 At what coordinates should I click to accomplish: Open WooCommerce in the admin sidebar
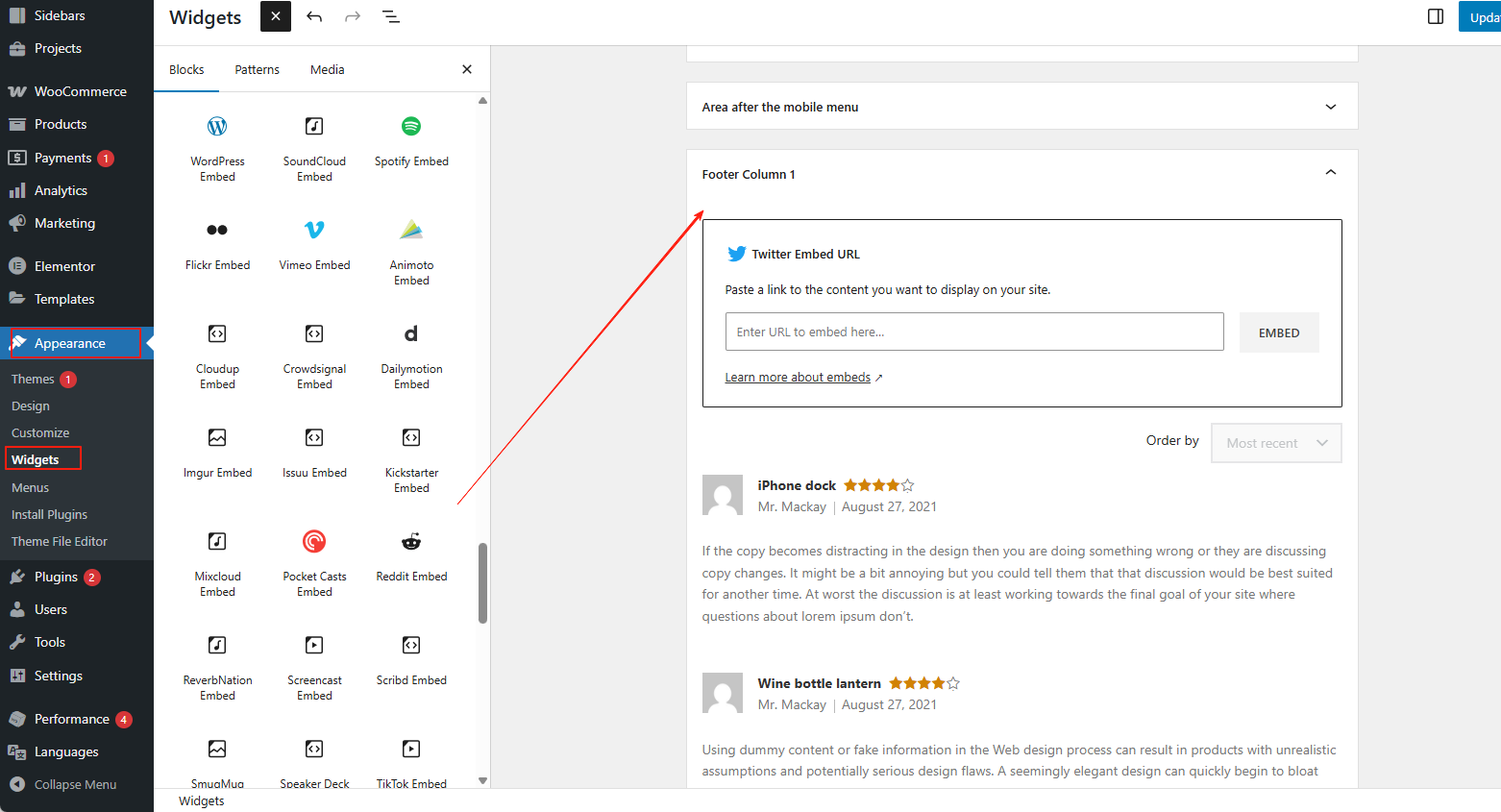click(80, 91)
